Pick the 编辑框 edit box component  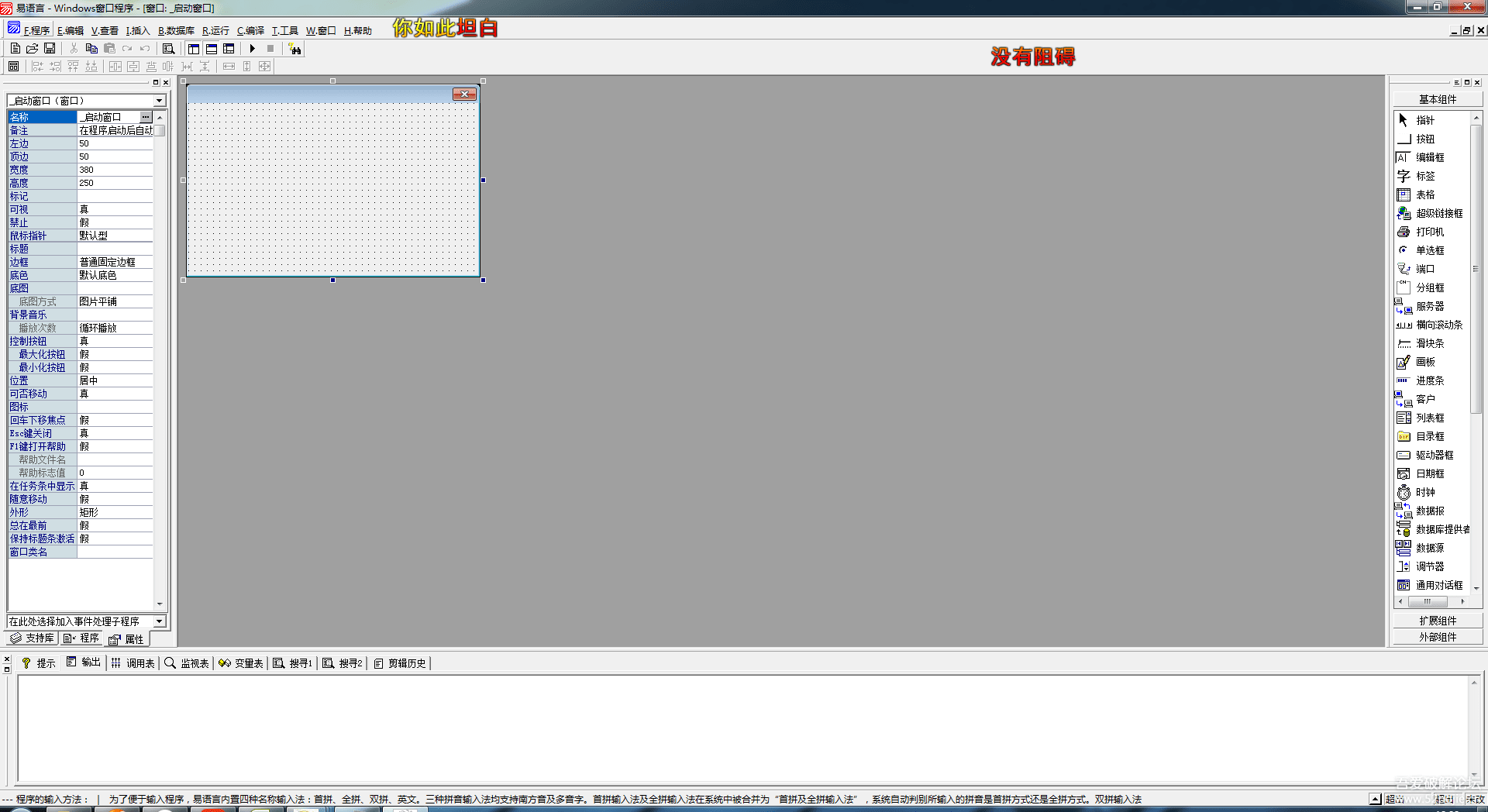[x=1429, y=158]
